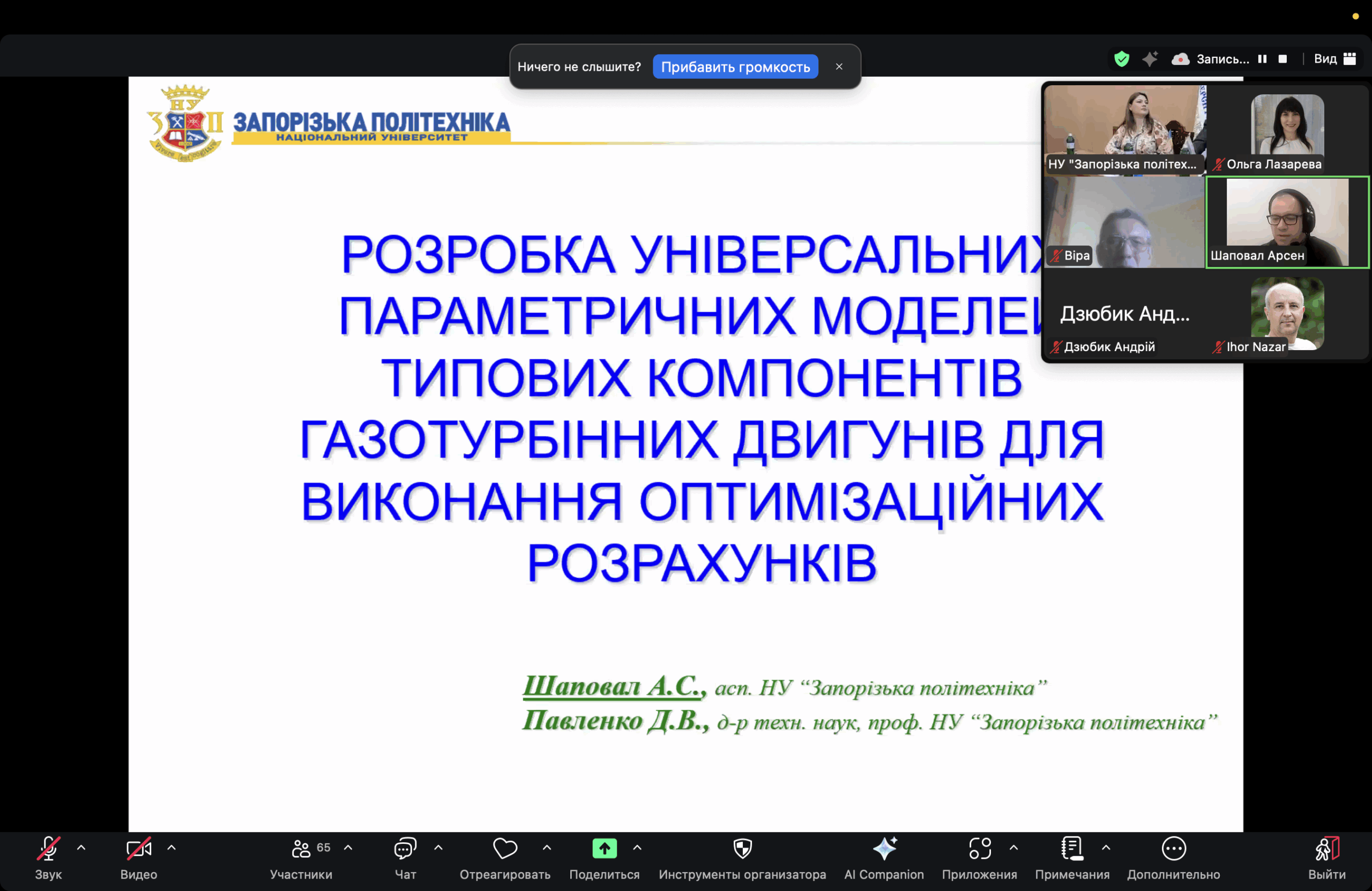Expand audio options arrow next to Звук
This screenshot has width=1372, height=891.
81,847
